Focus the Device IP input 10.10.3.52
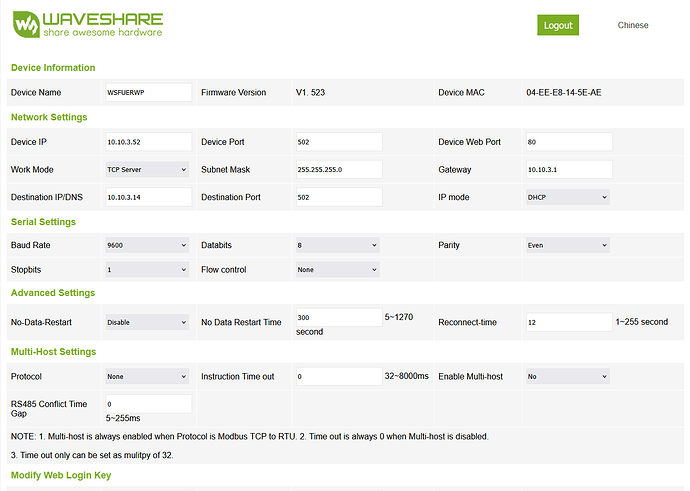 149,142
